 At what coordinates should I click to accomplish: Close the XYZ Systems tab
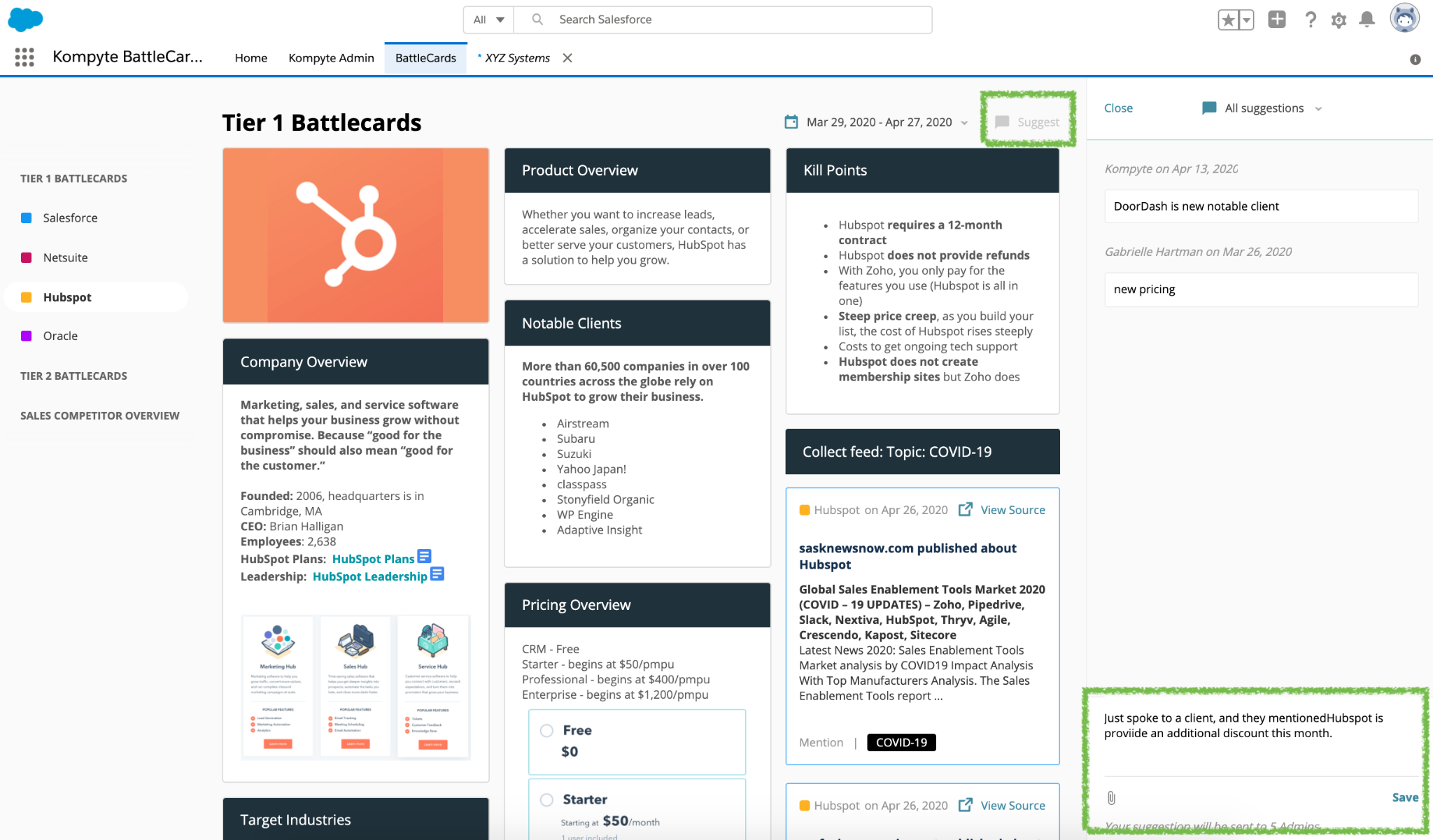click(x=567, y=58)
